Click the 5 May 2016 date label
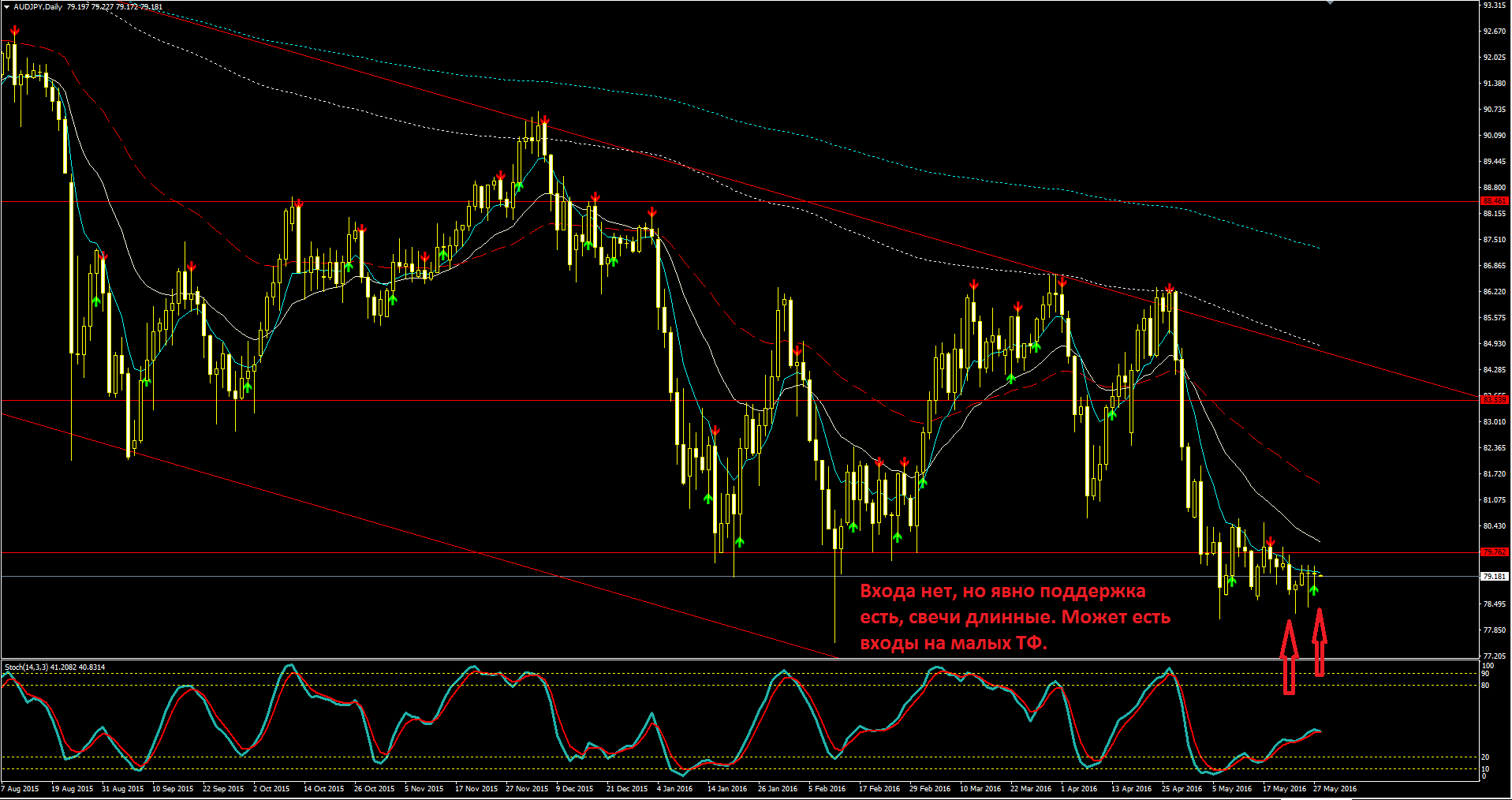 tap(1232, 789)
